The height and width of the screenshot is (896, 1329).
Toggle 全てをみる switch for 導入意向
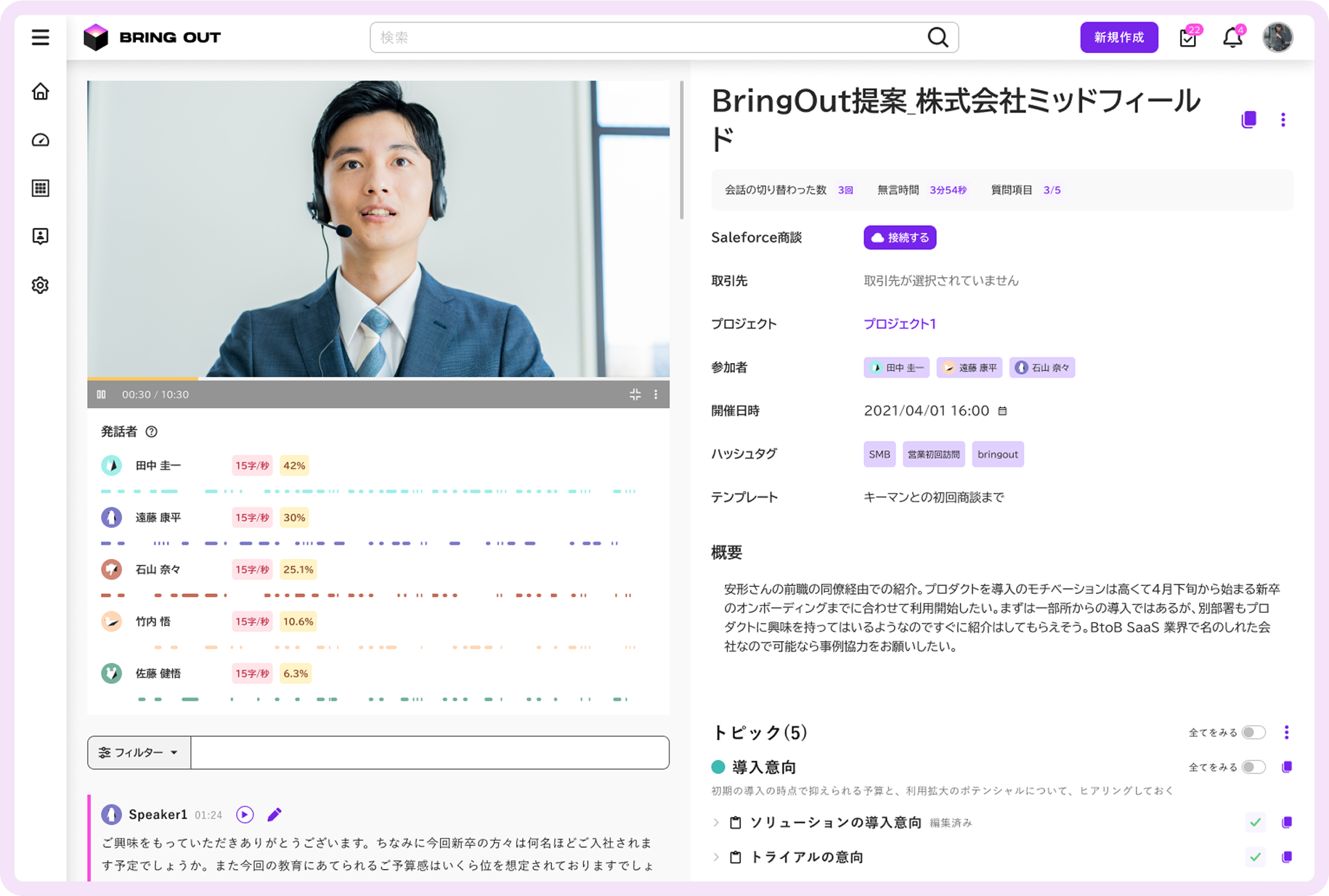point(1253,767)
